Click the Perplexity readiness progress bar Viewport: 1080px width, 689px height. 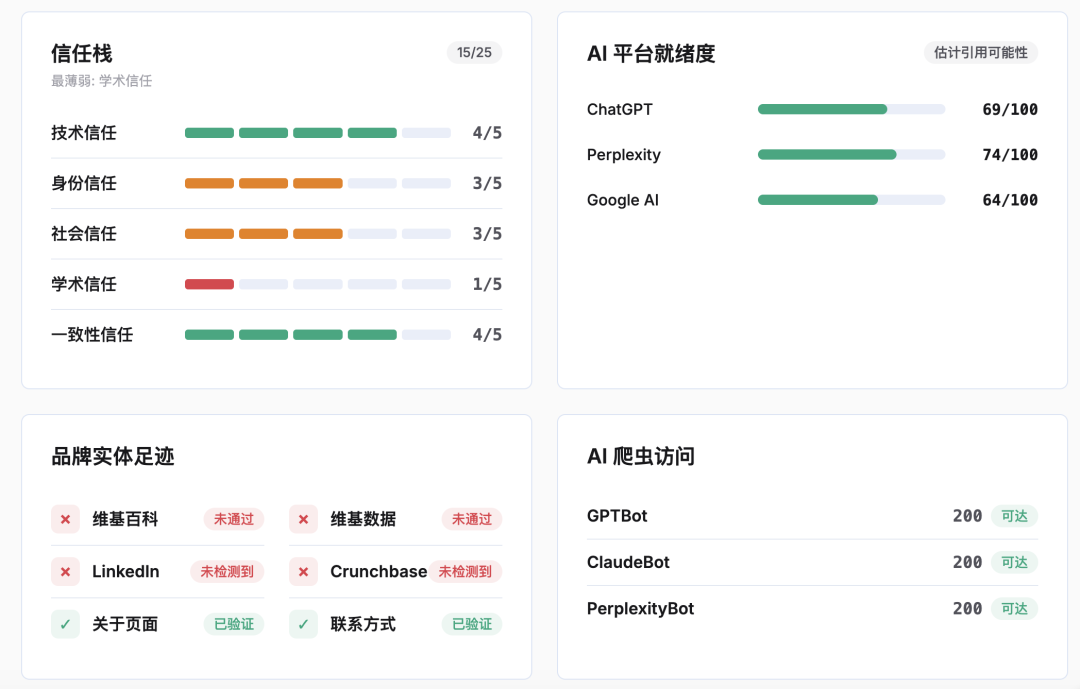[x=851, y=154]
